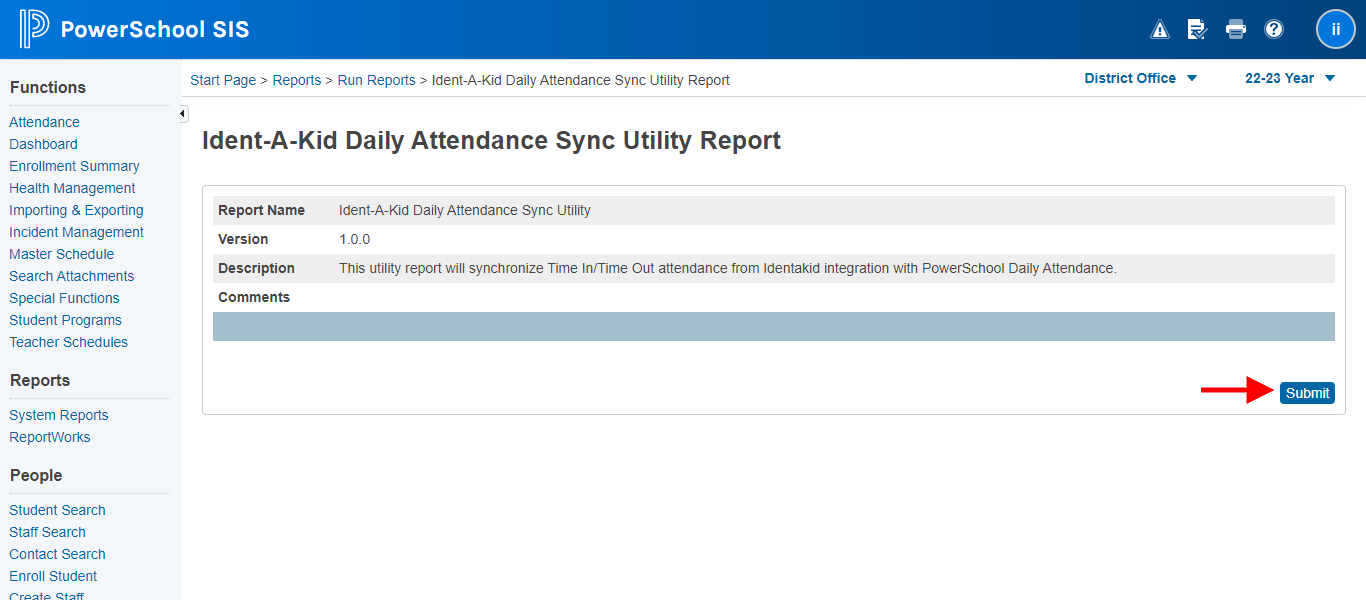This screenshot has width=1366, height=600.
Task: Open Staff Search link
Action: point(47,532)
